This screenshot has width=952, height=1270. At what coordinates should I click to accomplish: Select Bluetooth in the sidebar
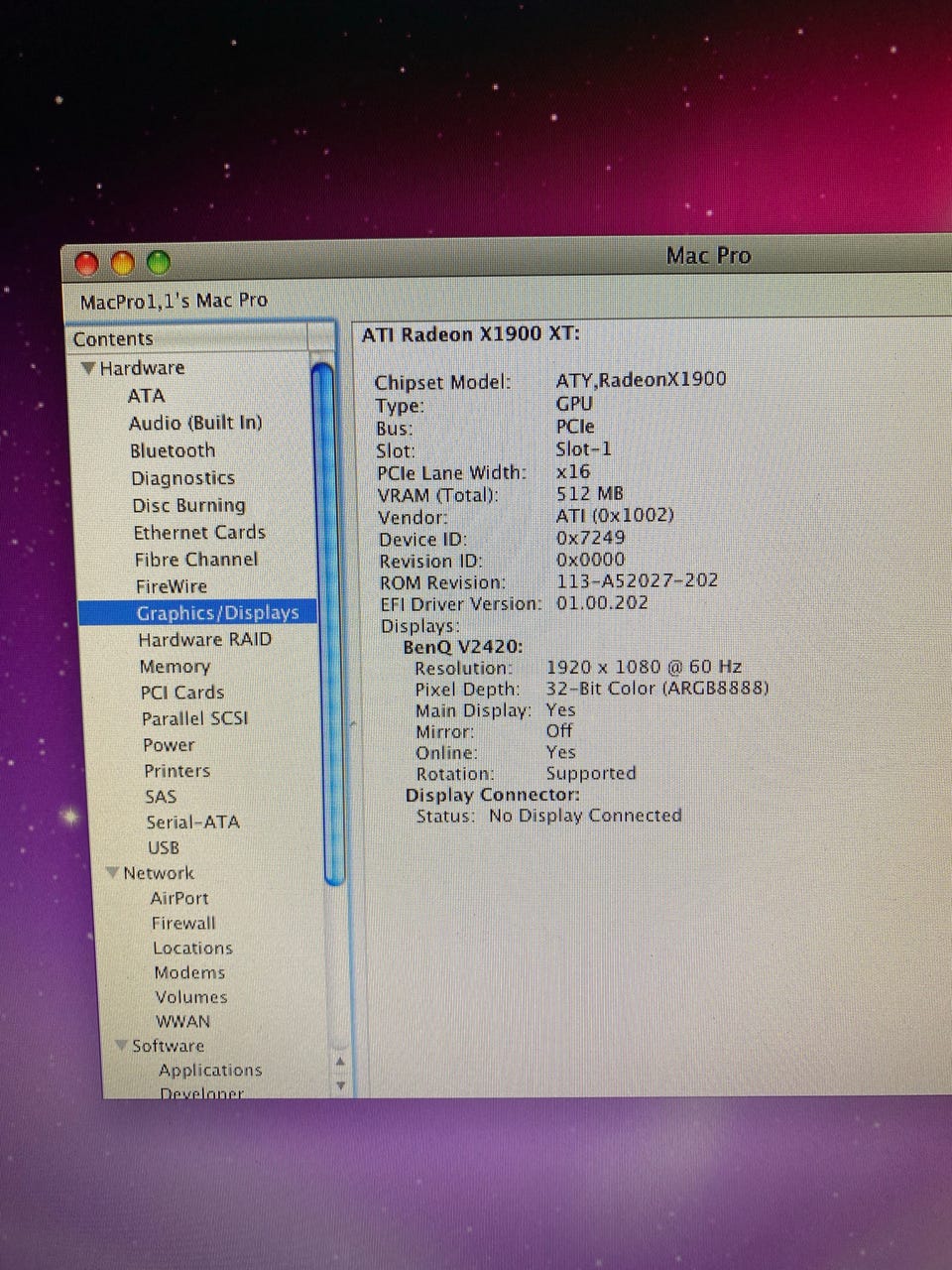point(173,450)
